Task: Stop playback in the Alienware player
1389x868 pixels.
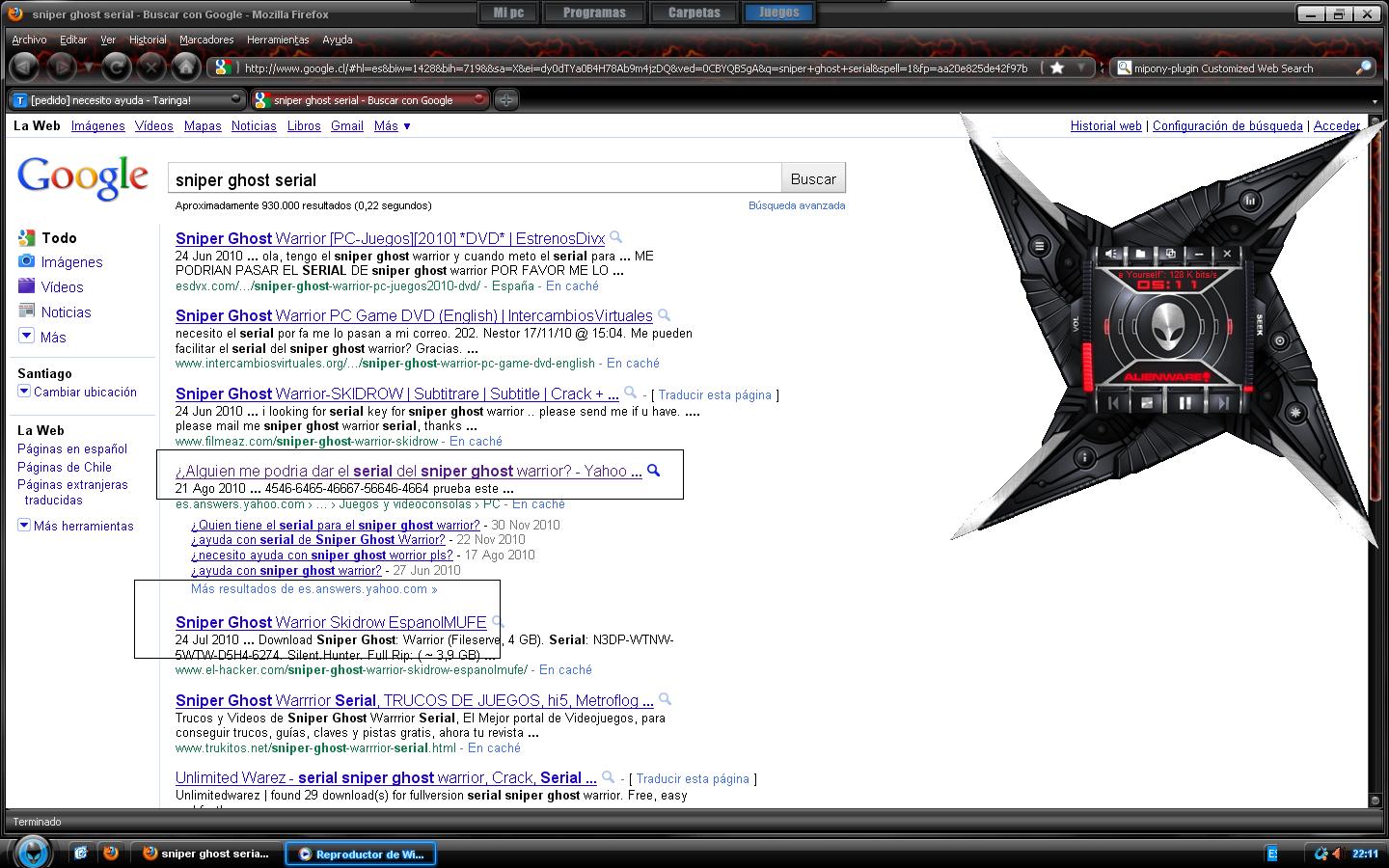Action: coord(1148,403)
